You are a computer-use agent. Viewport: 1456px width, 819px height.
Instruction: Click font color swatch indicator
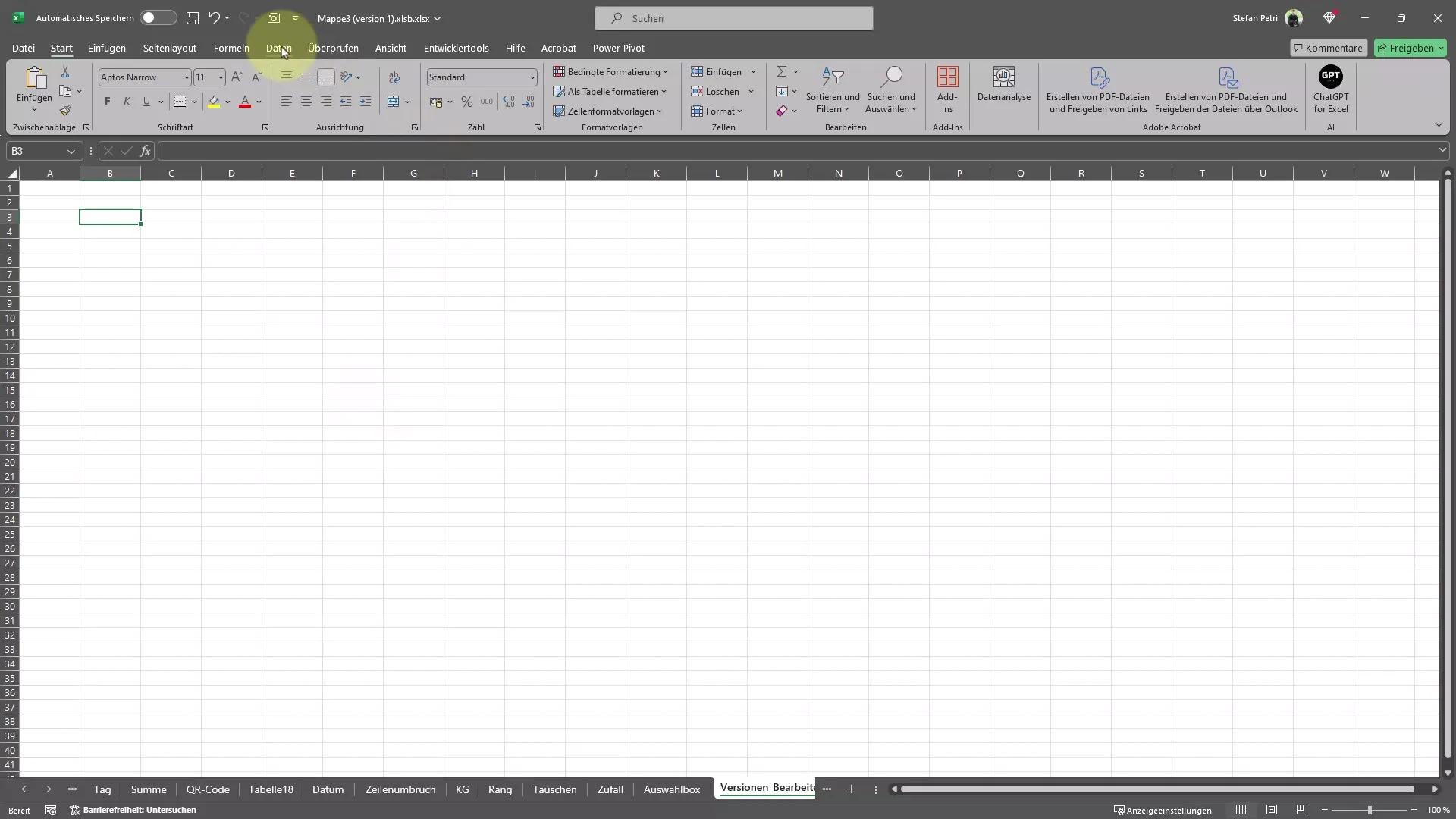click(x=244, y=106)
